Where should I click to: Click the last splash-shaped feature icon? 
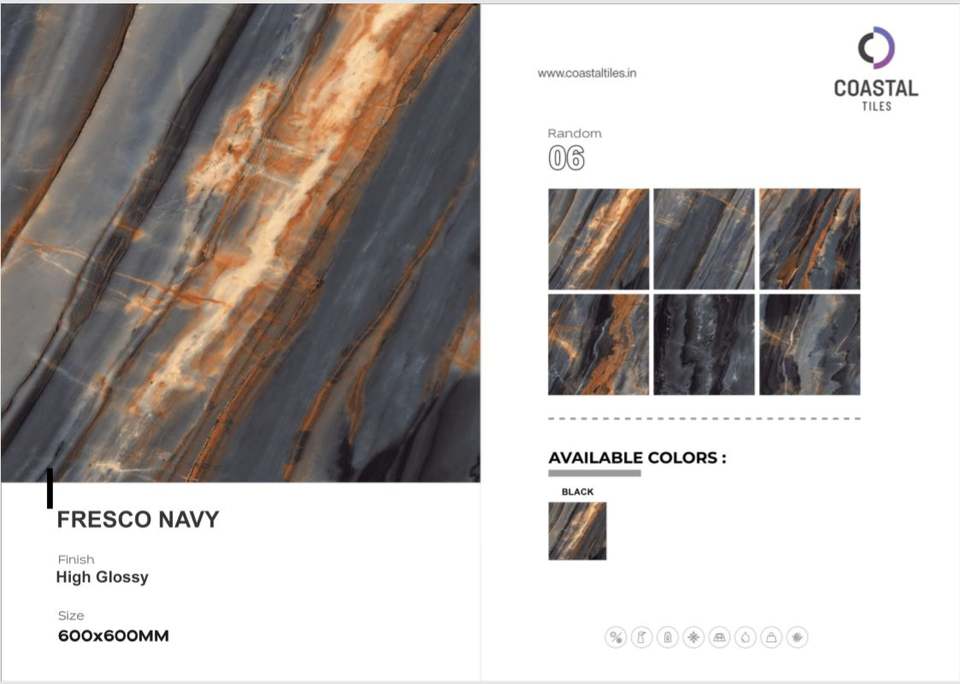point(797,637)
